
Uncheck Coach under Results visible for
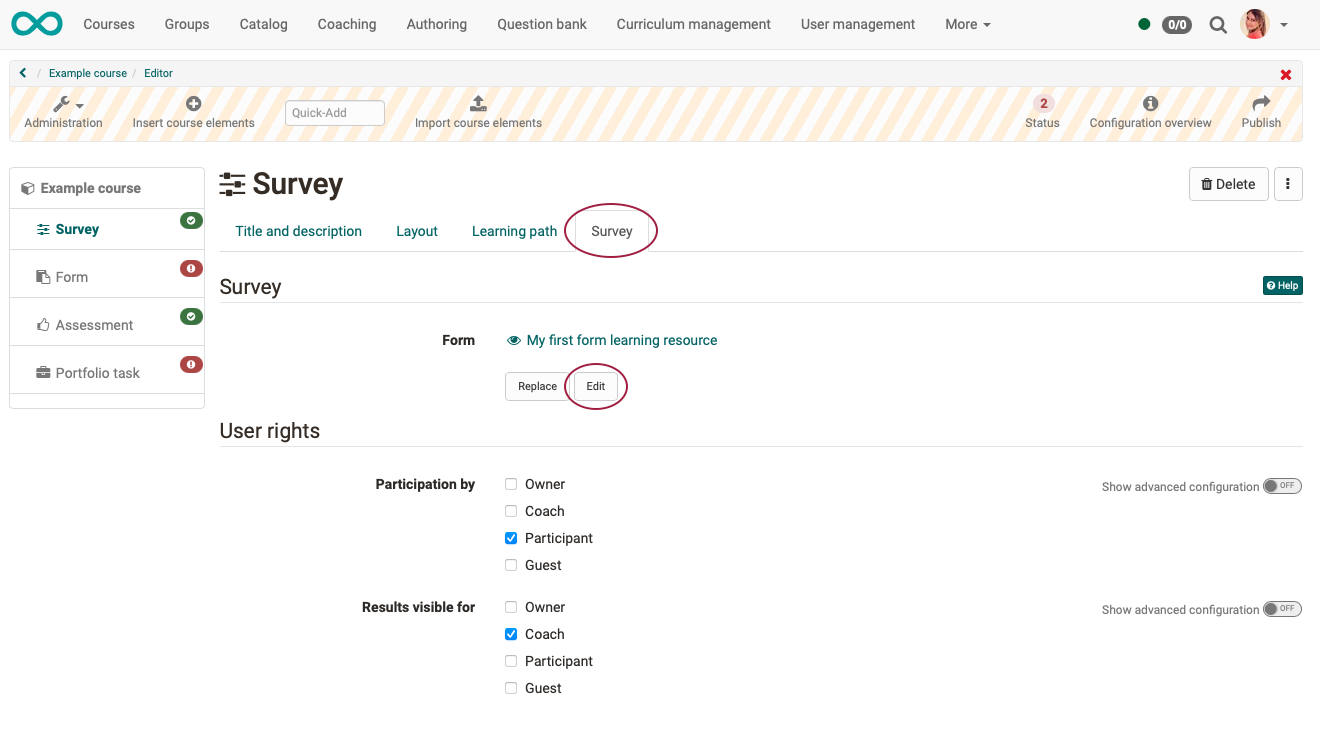(511, 634)
